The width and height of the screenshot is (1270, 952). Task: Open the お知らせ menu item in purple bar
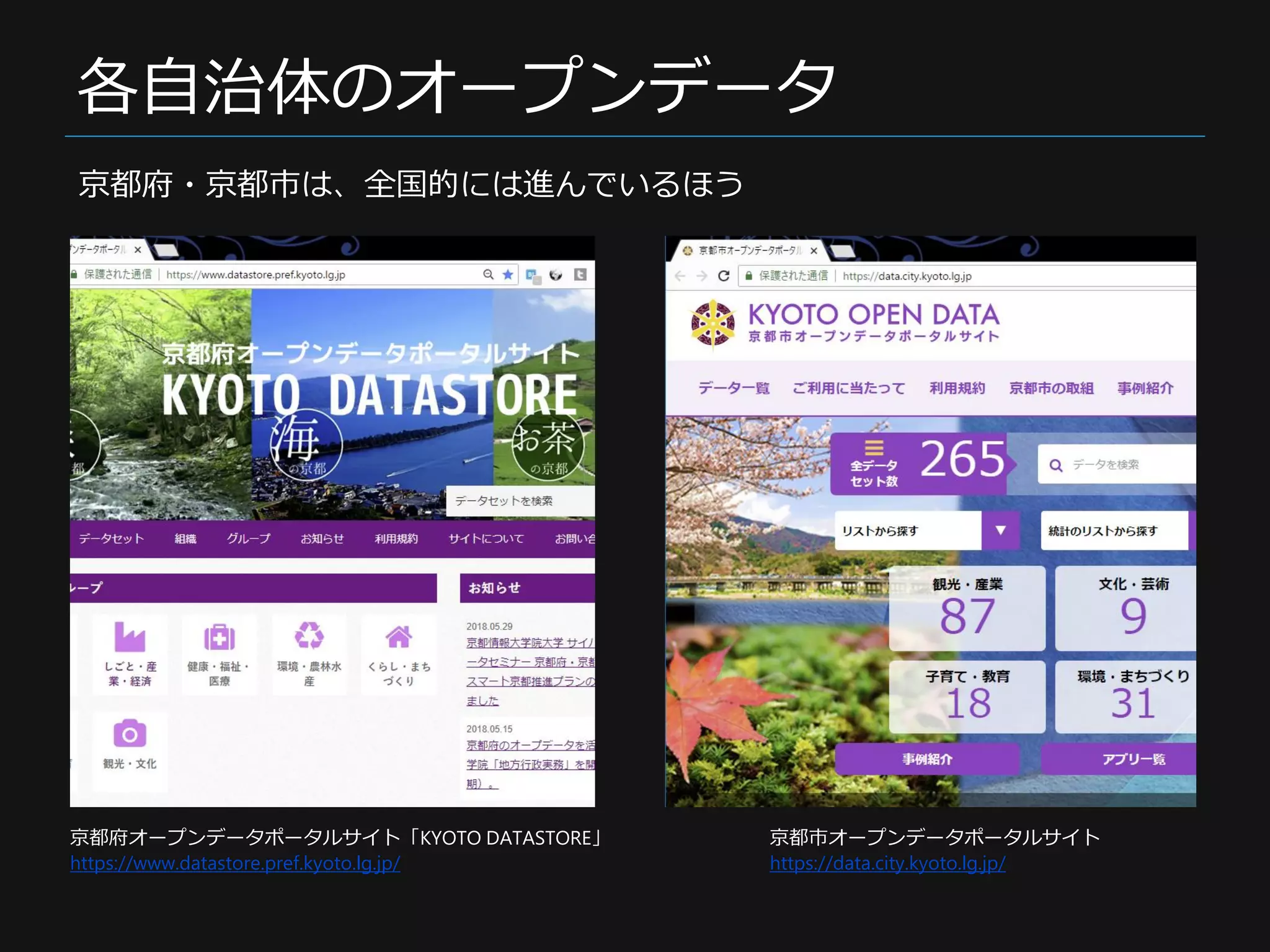point(322,539)
